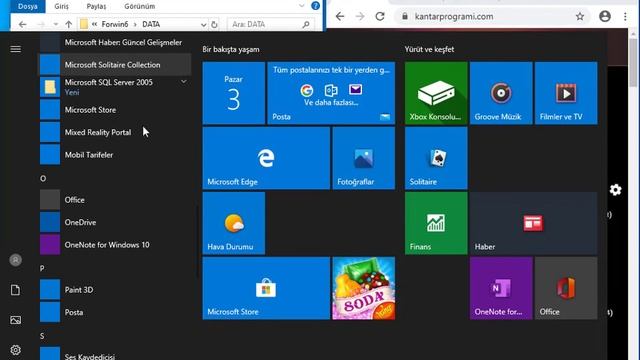
Task: Reload the page in Chrome
Action: tap(380, 16)
